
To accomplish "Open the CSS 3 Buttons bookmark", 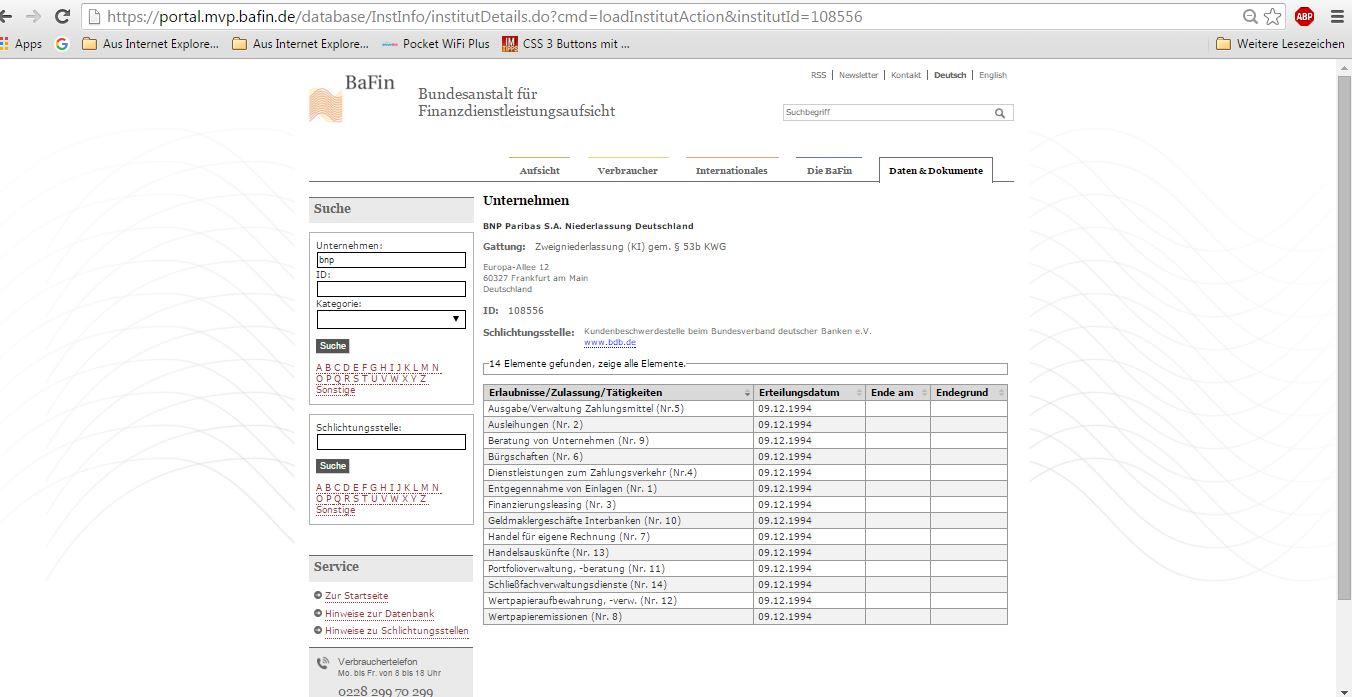I will (x=566, y=44).
